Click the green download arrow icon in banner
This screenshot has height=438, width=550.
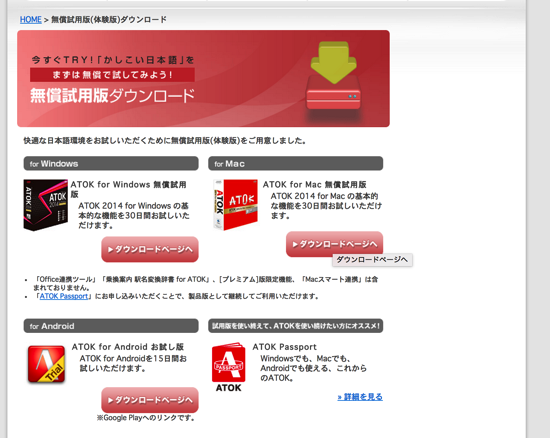pos(334,63)
